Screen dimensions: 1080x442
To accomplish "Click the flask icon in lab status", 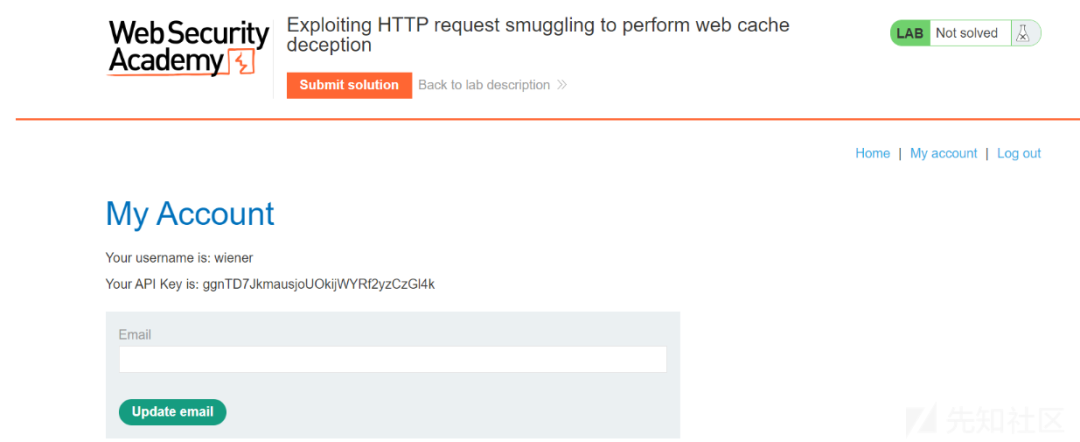I will 1023,33.
